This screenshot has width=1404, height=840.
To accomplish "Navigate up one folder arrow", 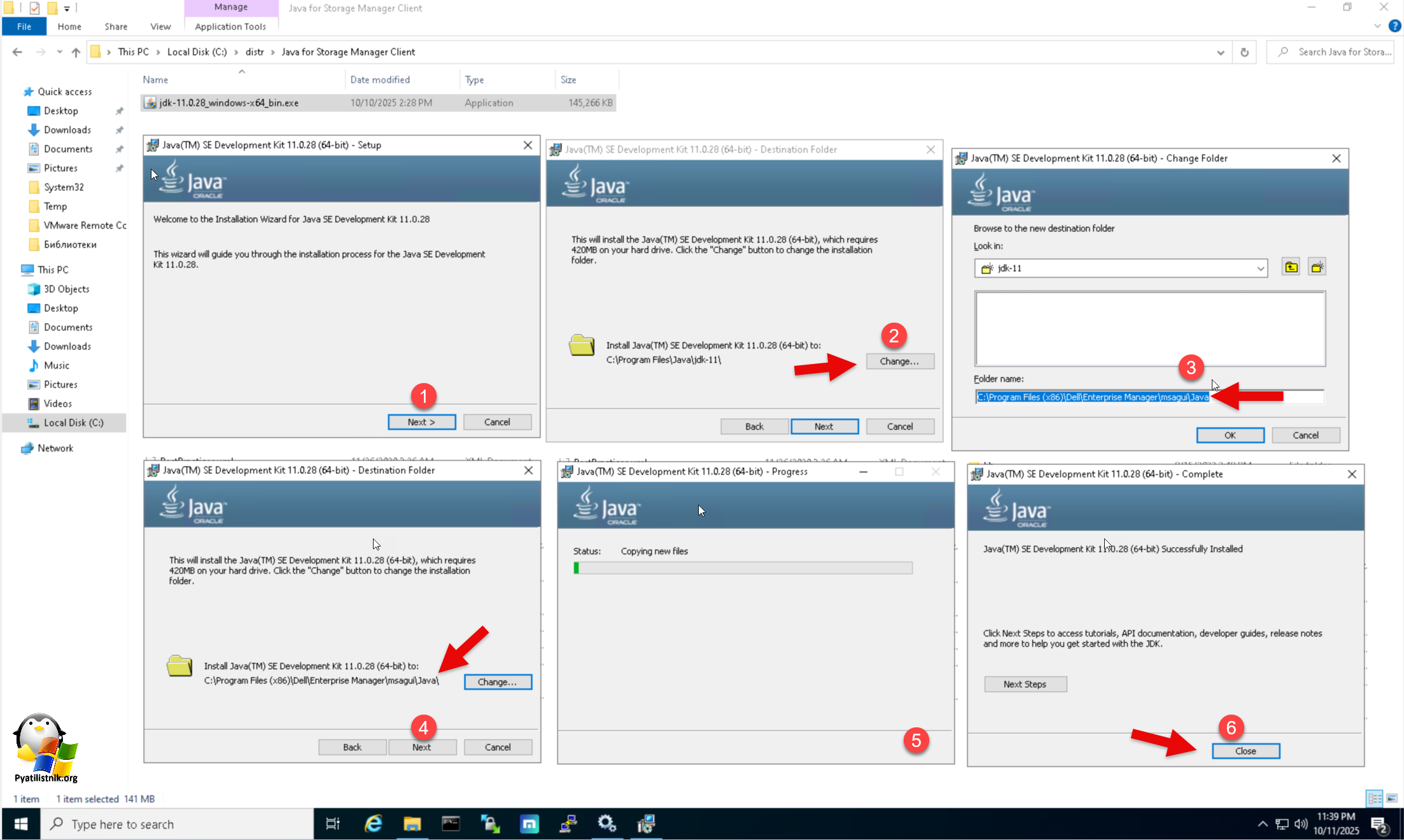I will [76, 52].
